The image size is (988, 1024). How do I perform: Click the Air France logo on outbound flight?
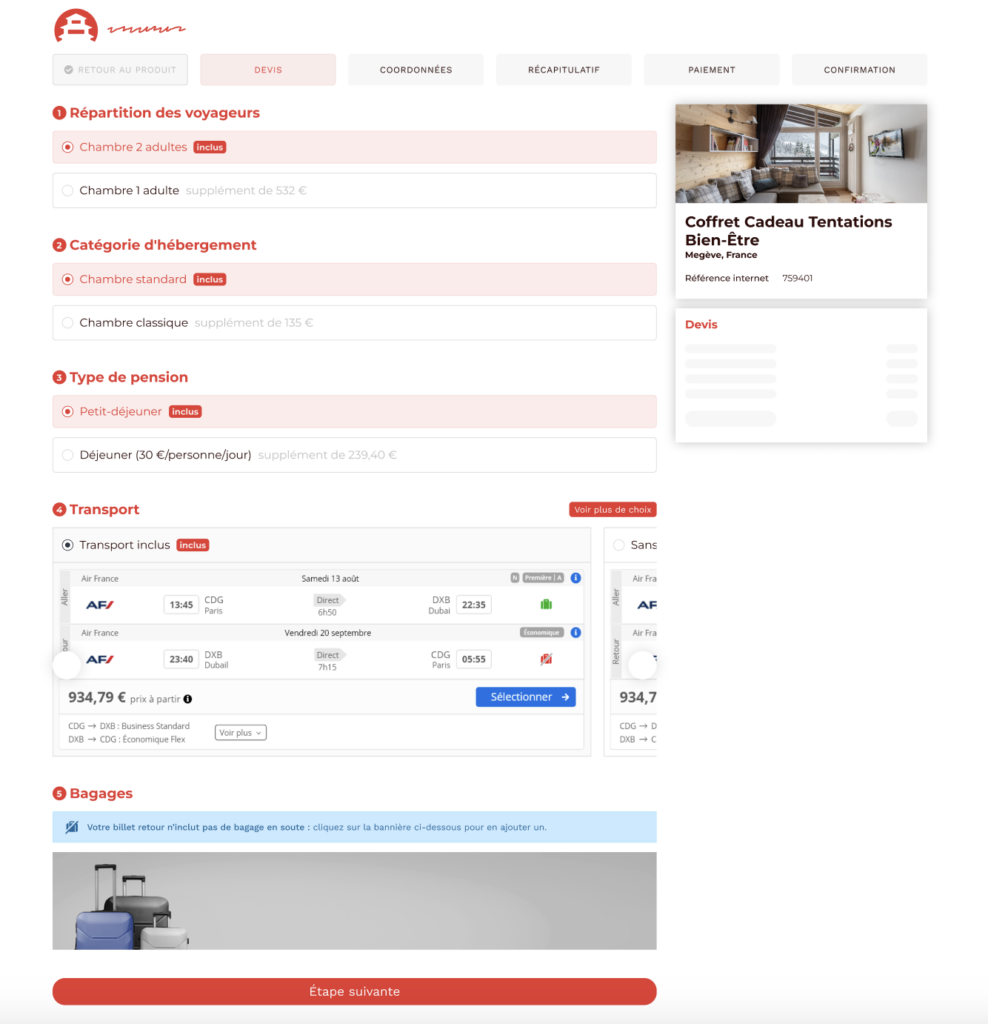[100, 605]
